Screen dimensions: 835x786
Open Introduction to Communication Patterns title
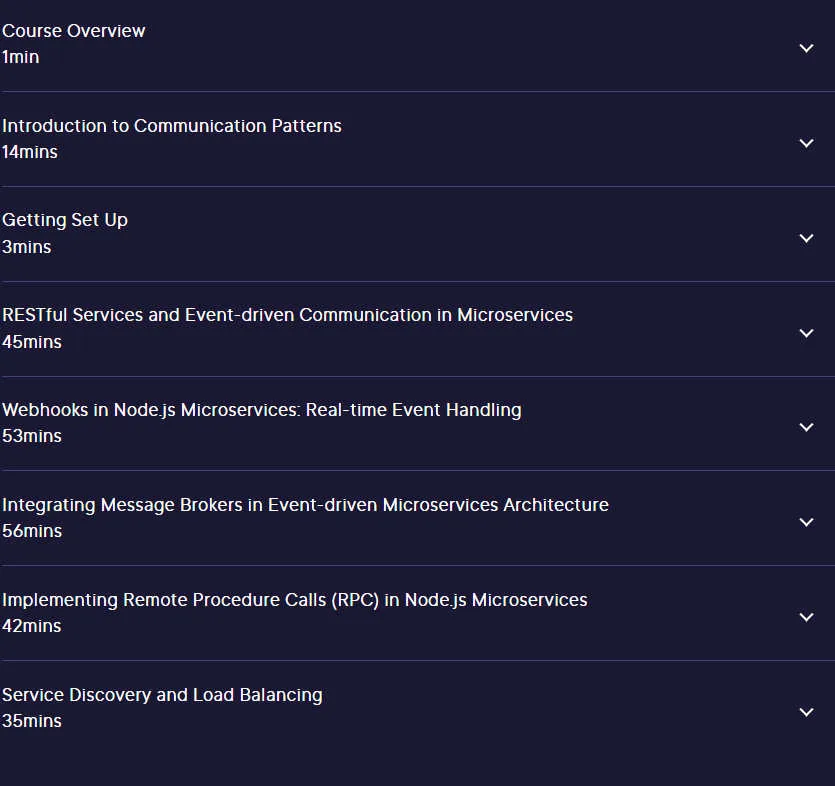point(171,126)
